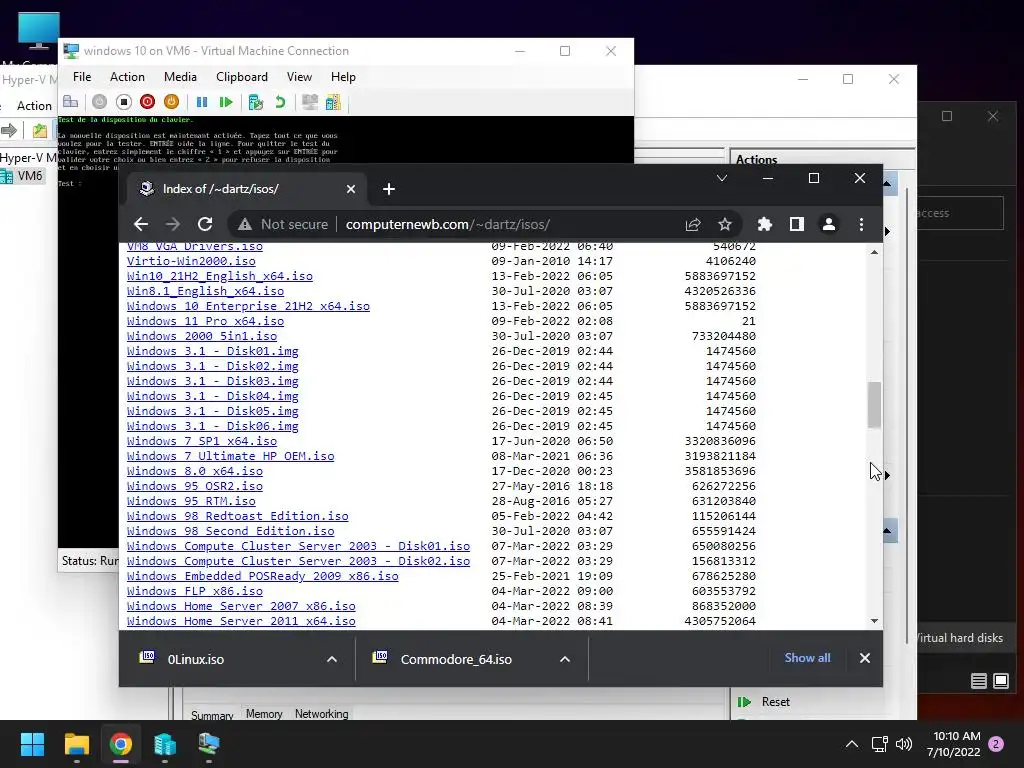Open volume control in system tray
The height and width of the screenshot is (768, 1024).
click(x=904, y=744)
